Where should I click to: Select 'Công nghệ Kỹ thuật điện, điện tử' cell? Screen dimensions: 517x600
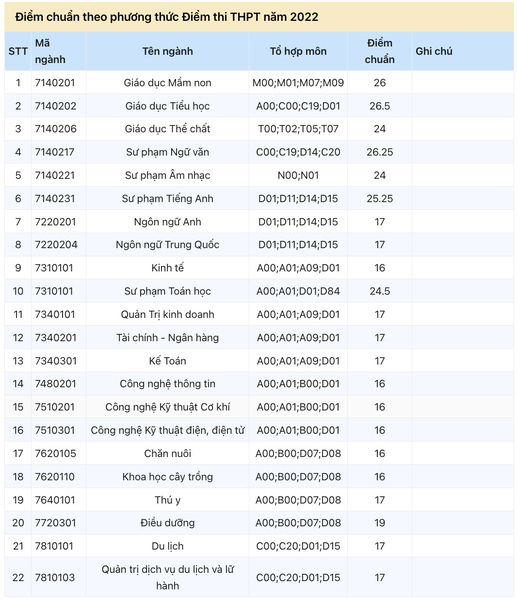tap(168, 430)
